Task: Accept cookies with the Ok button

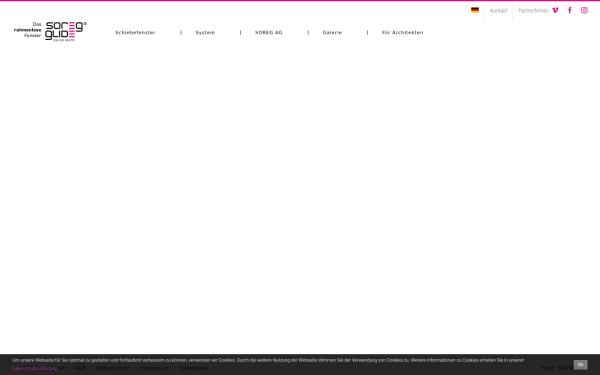Action: [x=580, y=365]
